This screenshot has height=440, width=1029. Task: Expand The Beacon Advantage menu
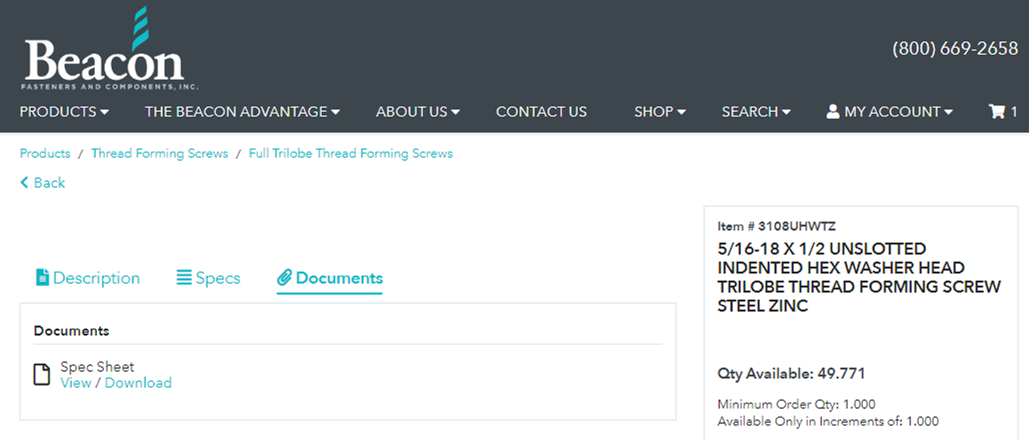242,112
